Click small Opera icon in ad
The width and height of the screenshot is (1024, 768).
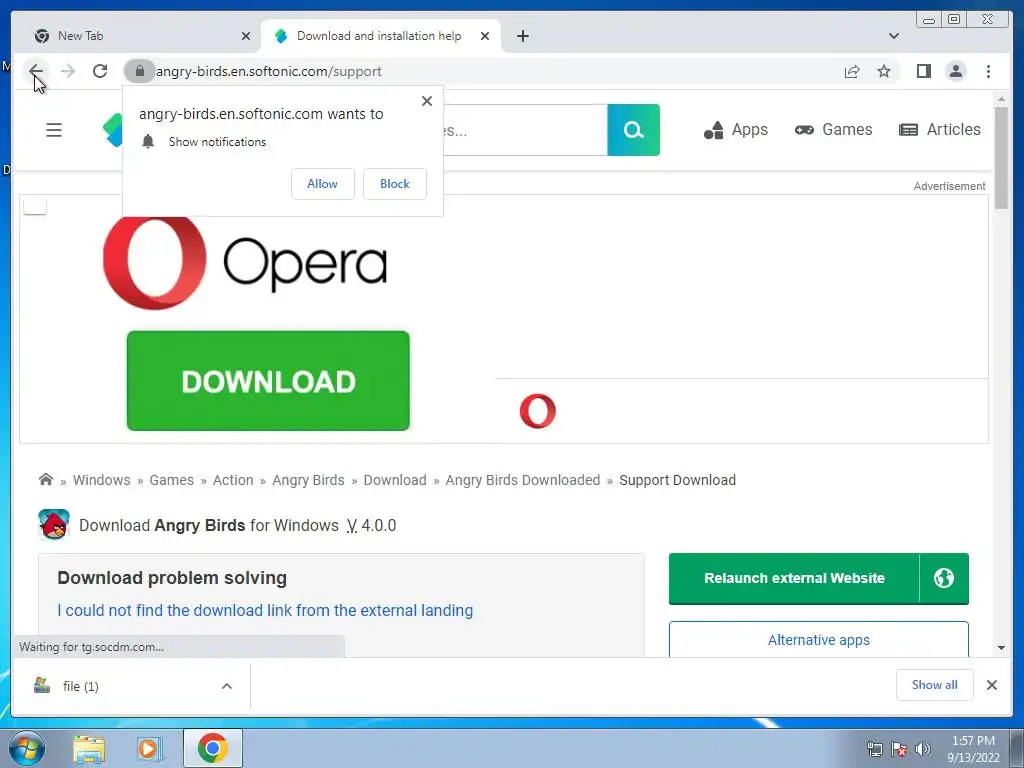pyautogui.click(x=537, y=411)
